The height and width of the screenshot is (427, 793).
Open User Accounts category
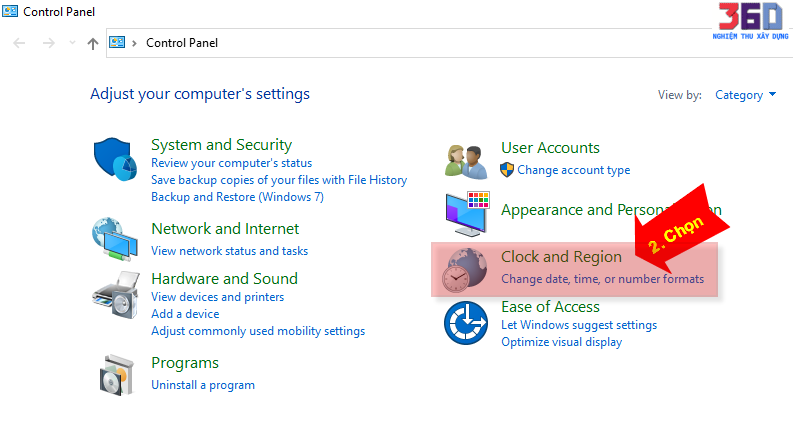[550, 148]
